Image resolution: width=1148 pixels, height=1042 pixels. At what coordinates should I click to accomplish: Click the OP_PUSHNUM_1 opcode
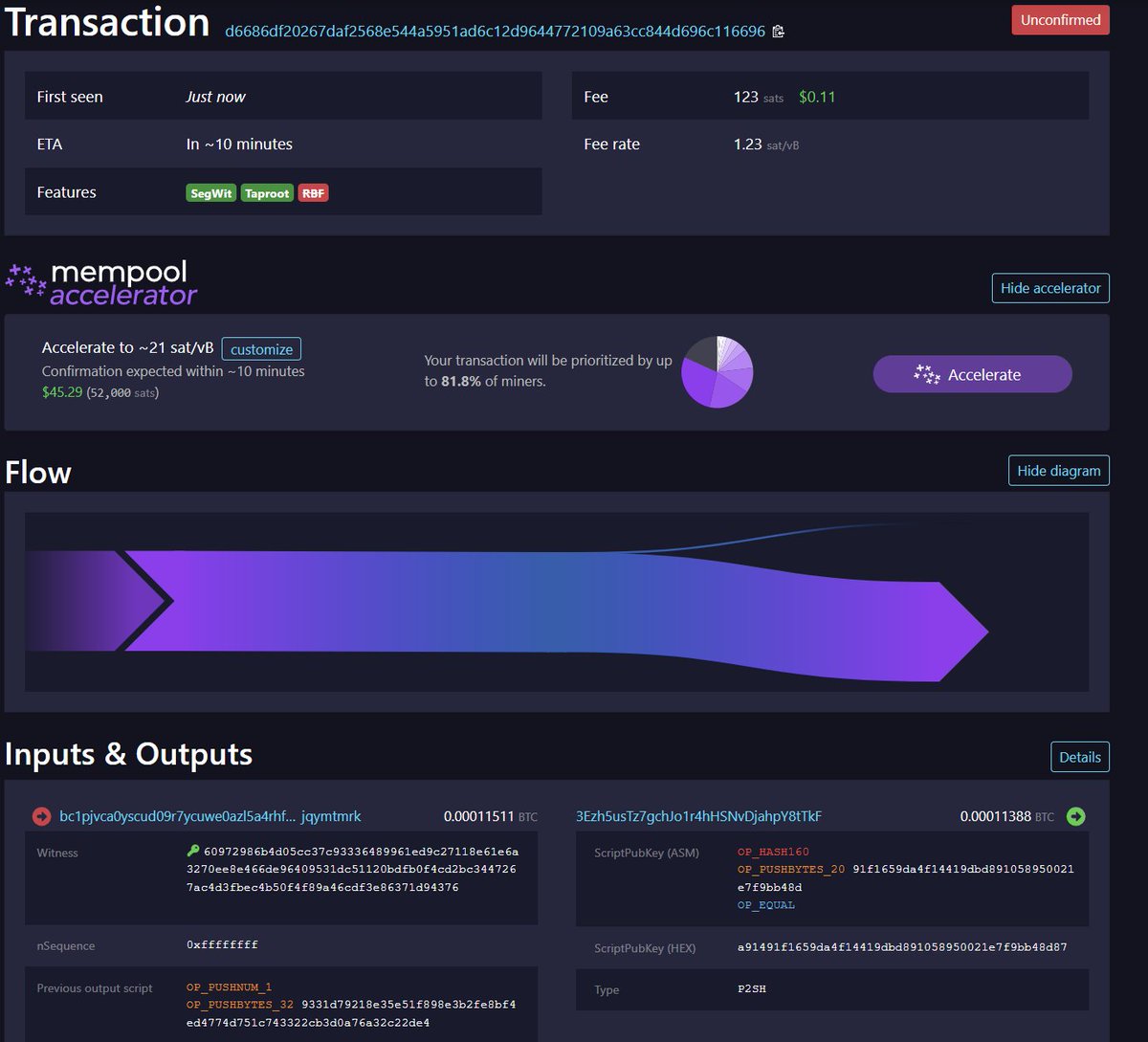pyautogui.click(x=230, y=987)
